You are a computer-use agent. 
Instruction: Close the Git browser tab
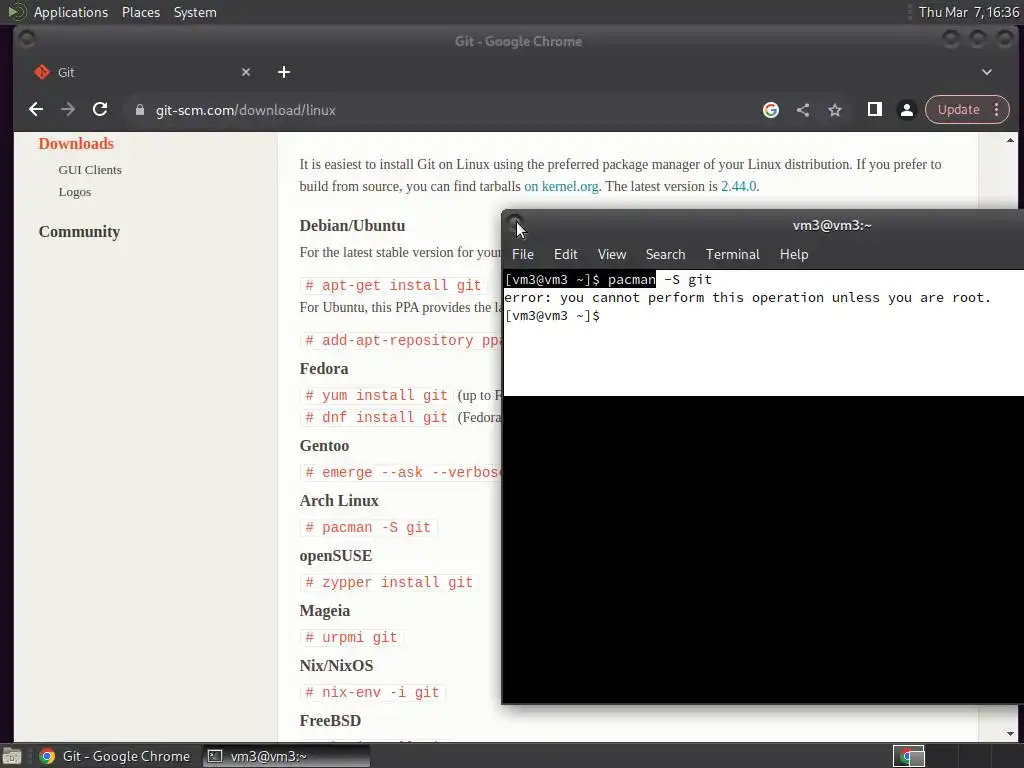246,72
